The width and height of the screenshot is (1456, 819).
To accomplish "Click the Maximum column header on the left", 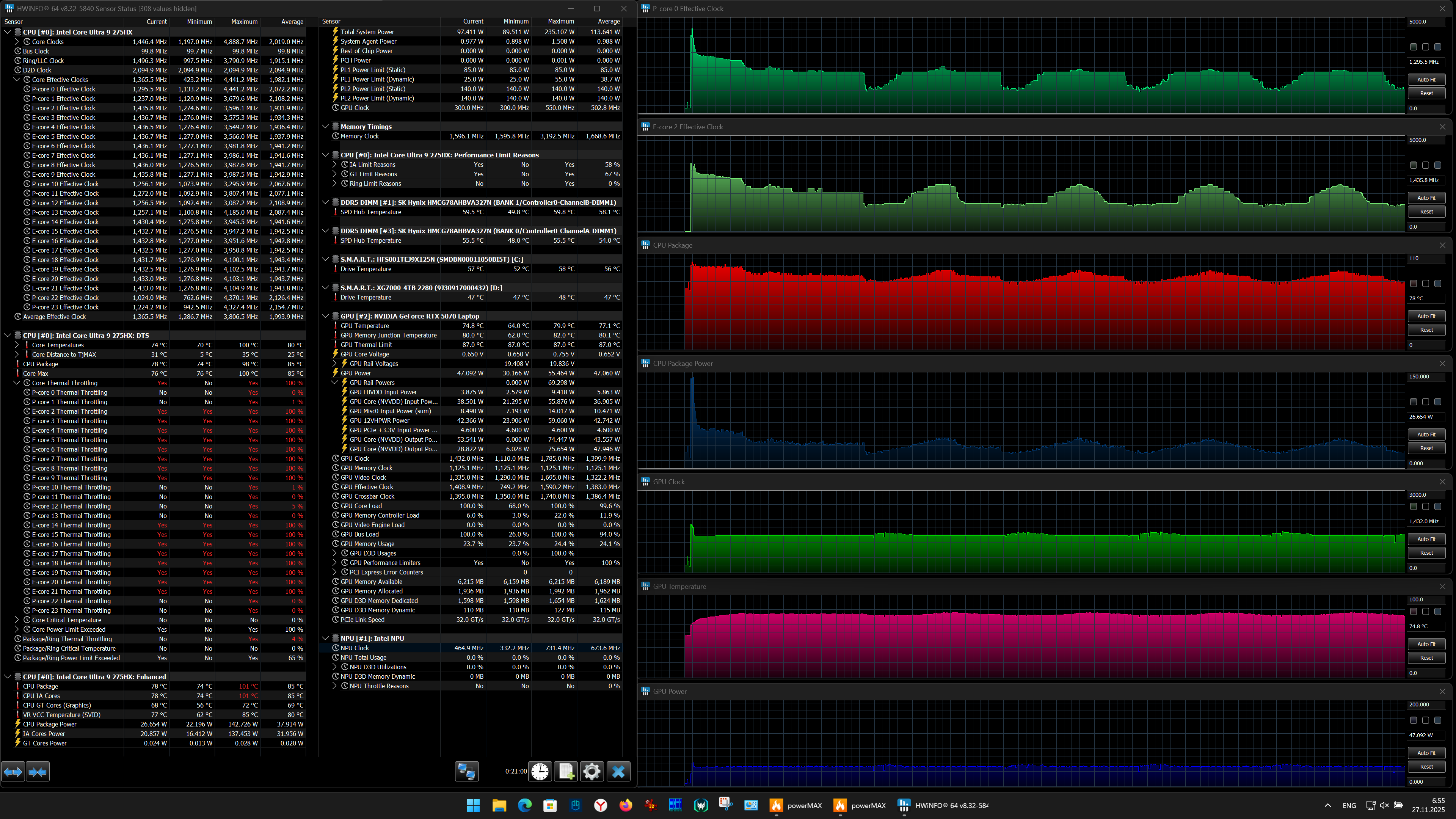I will [x=243, y=22].
